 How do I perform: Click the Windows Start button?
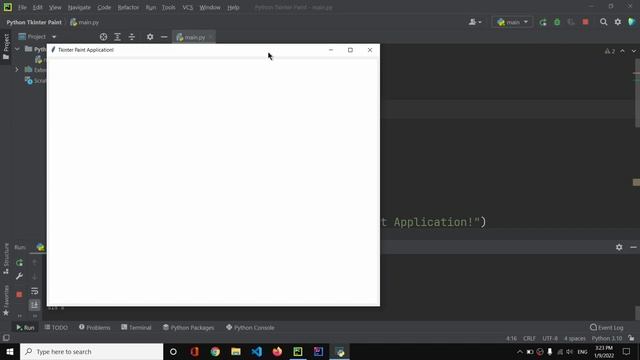[10, 351]
